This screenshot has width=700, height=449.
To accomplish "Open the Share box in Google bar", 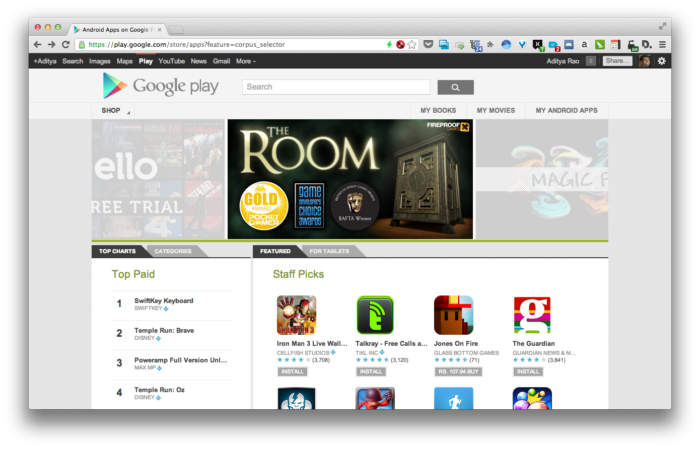I will click(617, 61).
